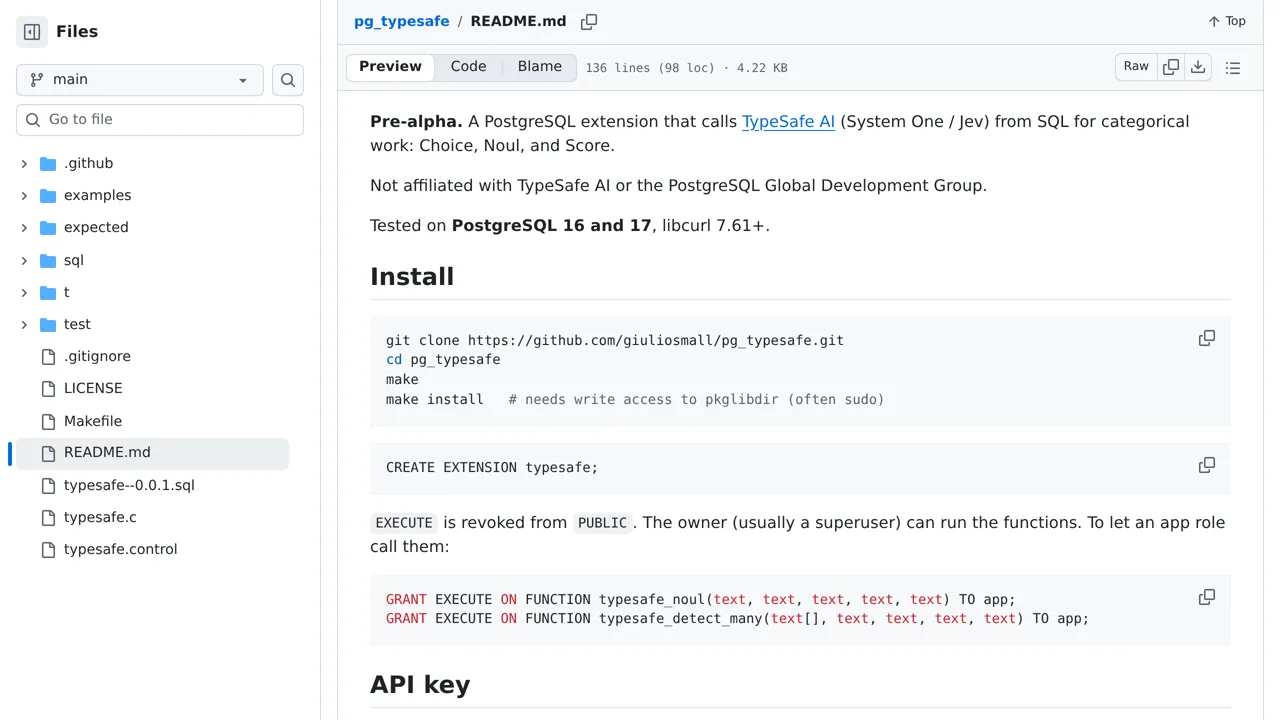Open the expected folder icon

pos(48,227)
